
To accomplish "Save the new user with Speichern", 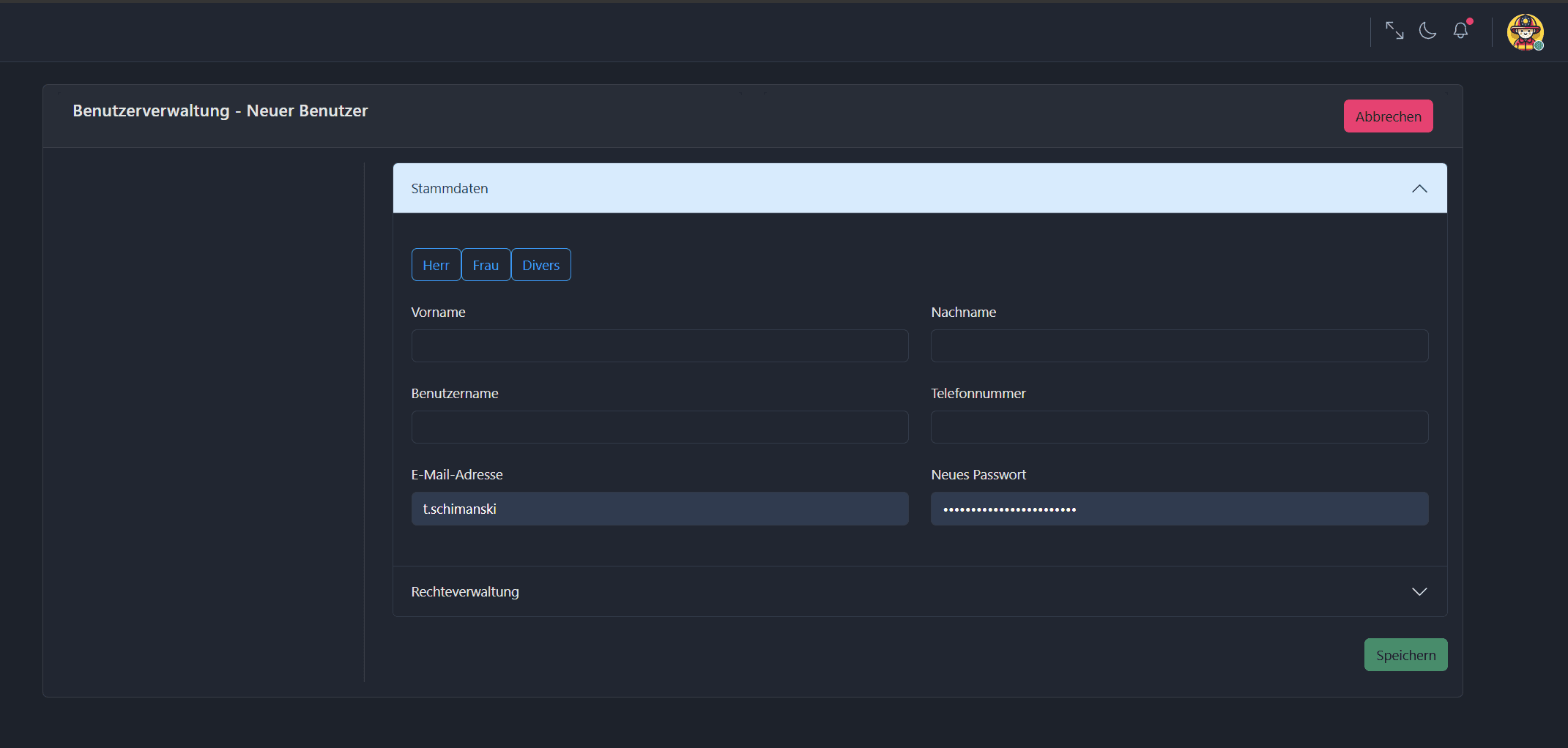I will click(1405, 655).
